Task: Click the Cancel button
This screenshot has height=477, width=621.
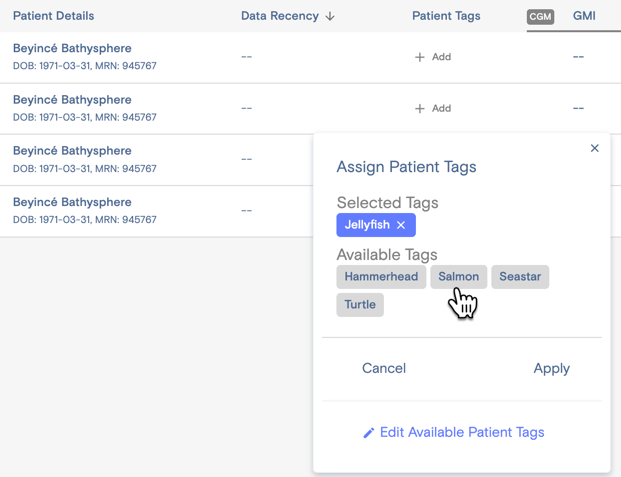Action: (384, 368)
